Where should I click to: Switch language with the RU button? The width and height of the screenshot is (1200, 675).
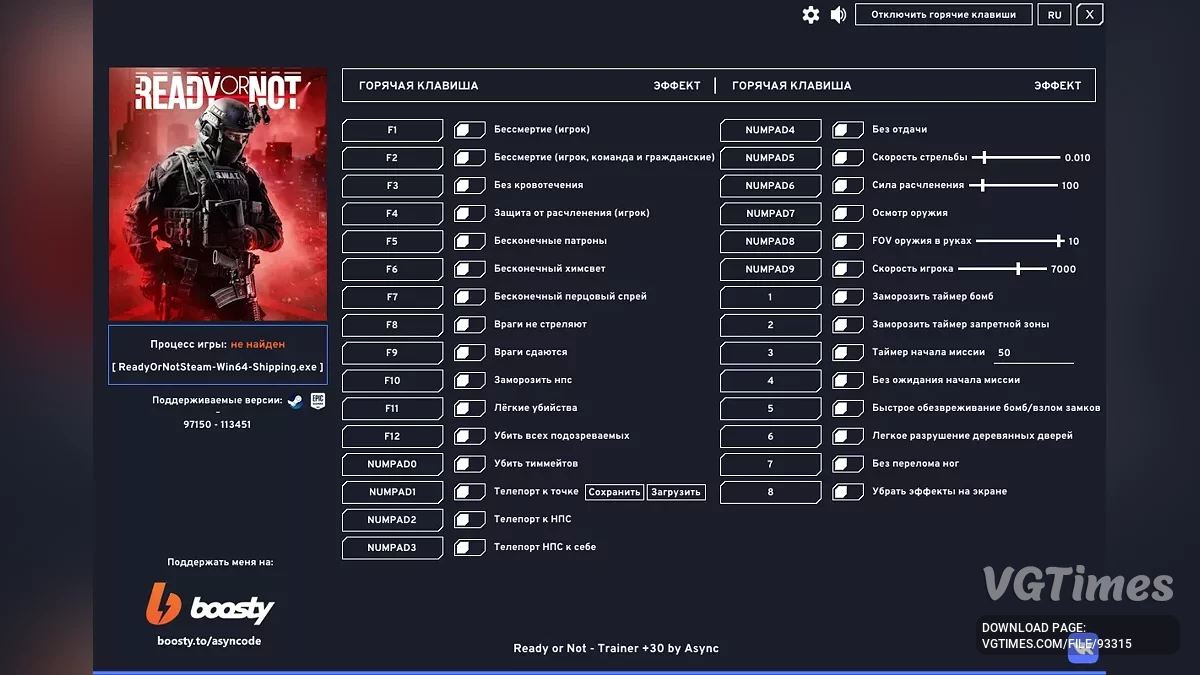click(1055, 15)
